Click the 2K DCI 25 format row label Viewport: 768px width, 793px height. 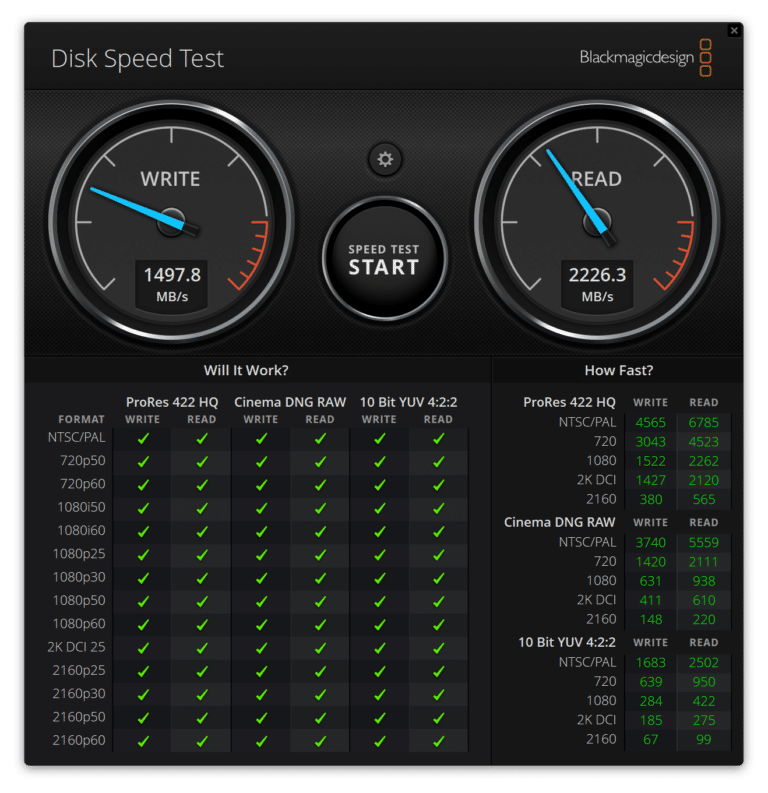76,647
